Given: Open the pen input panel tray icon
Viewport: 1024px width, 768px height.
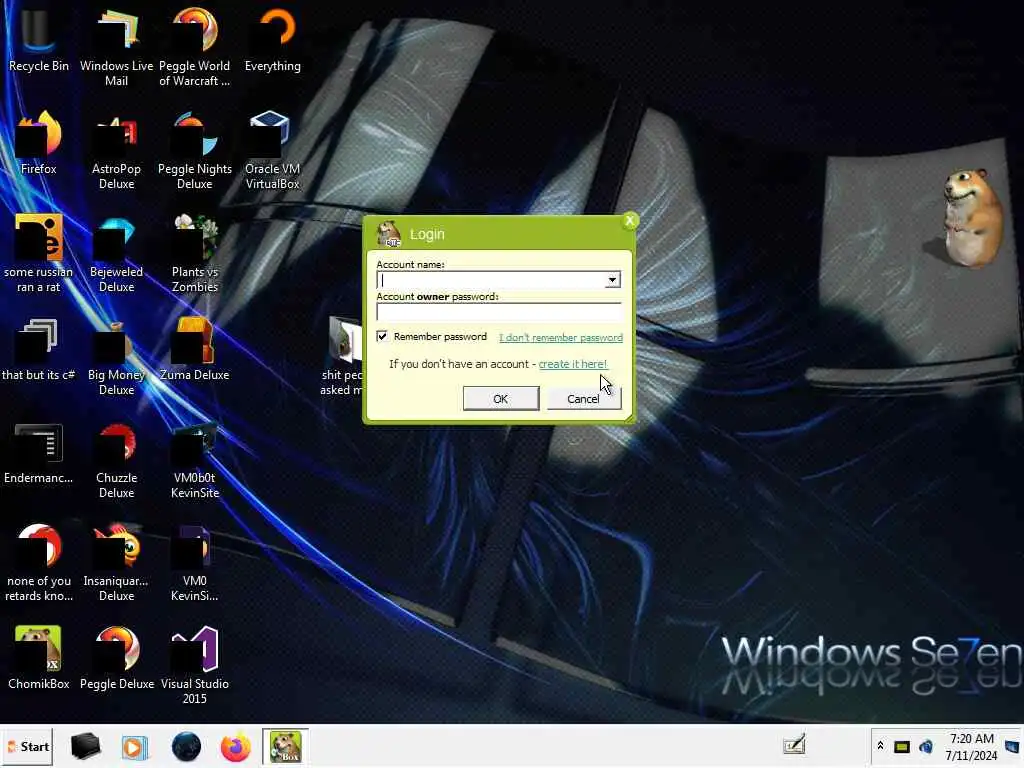Looking at the screenshot, I should 794,745.
